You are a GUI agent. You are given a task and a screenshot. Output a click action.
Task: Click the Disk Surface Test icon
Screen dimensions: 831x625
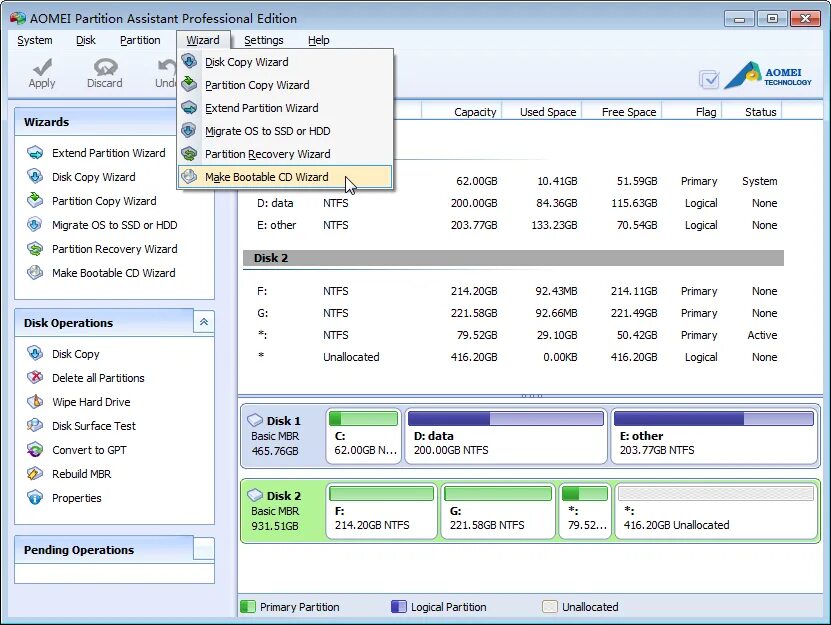click(35, 426)
